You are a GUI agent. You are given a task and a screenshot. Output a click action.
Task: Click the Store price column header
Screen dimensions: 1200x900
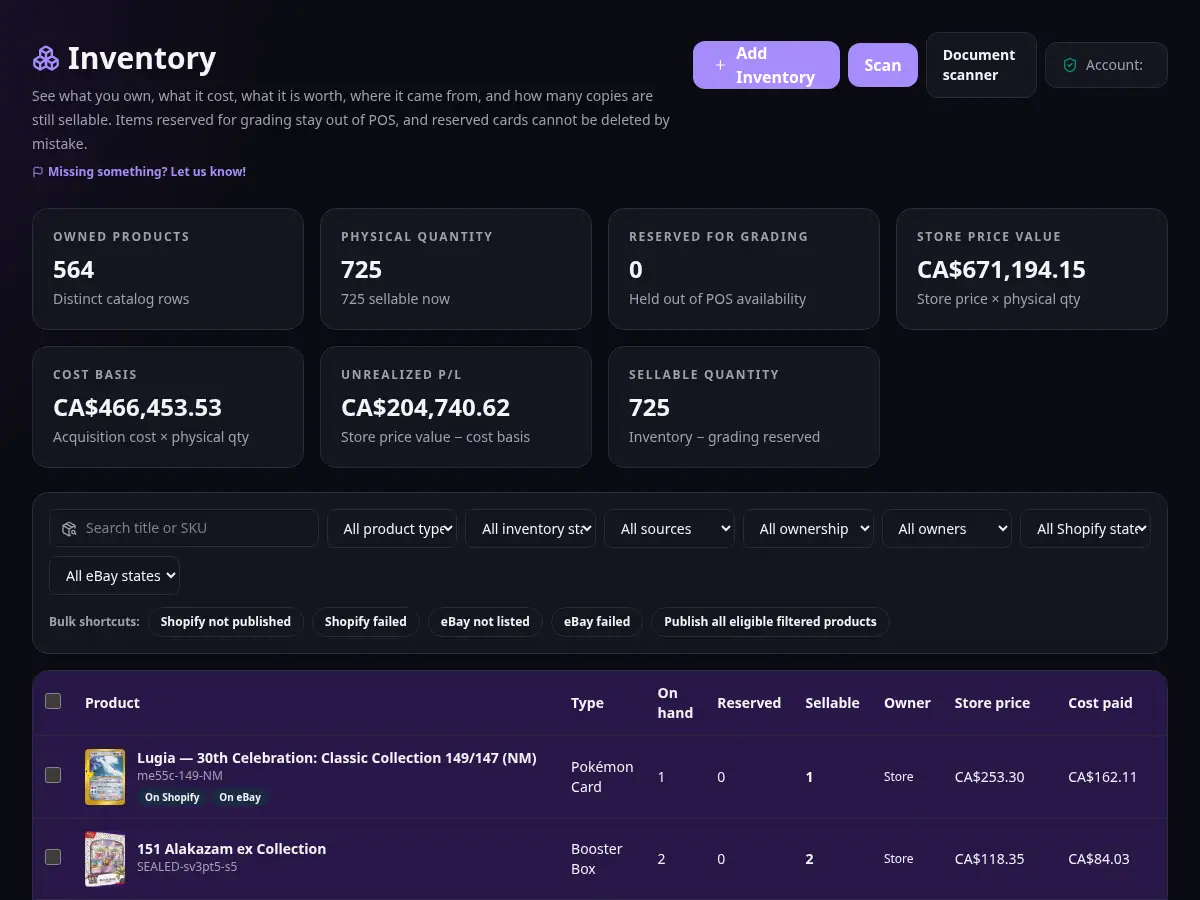pos(992,703)
